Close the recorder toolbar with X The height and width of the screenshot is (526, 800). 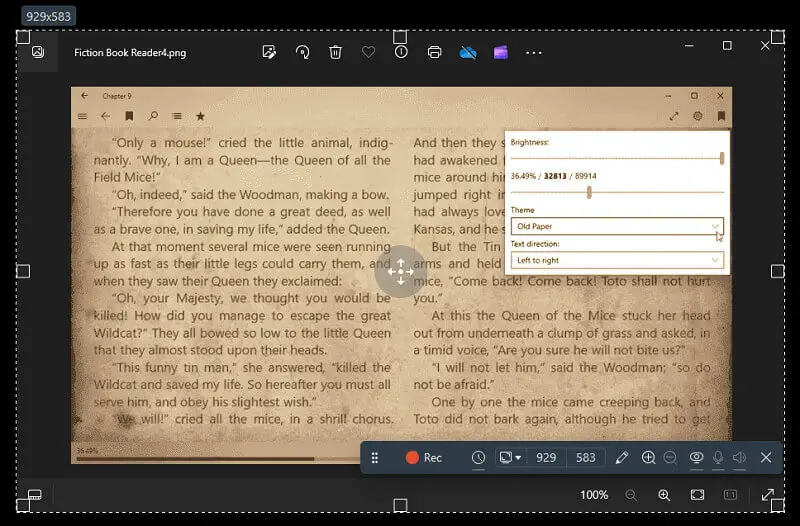pos(766,458)
